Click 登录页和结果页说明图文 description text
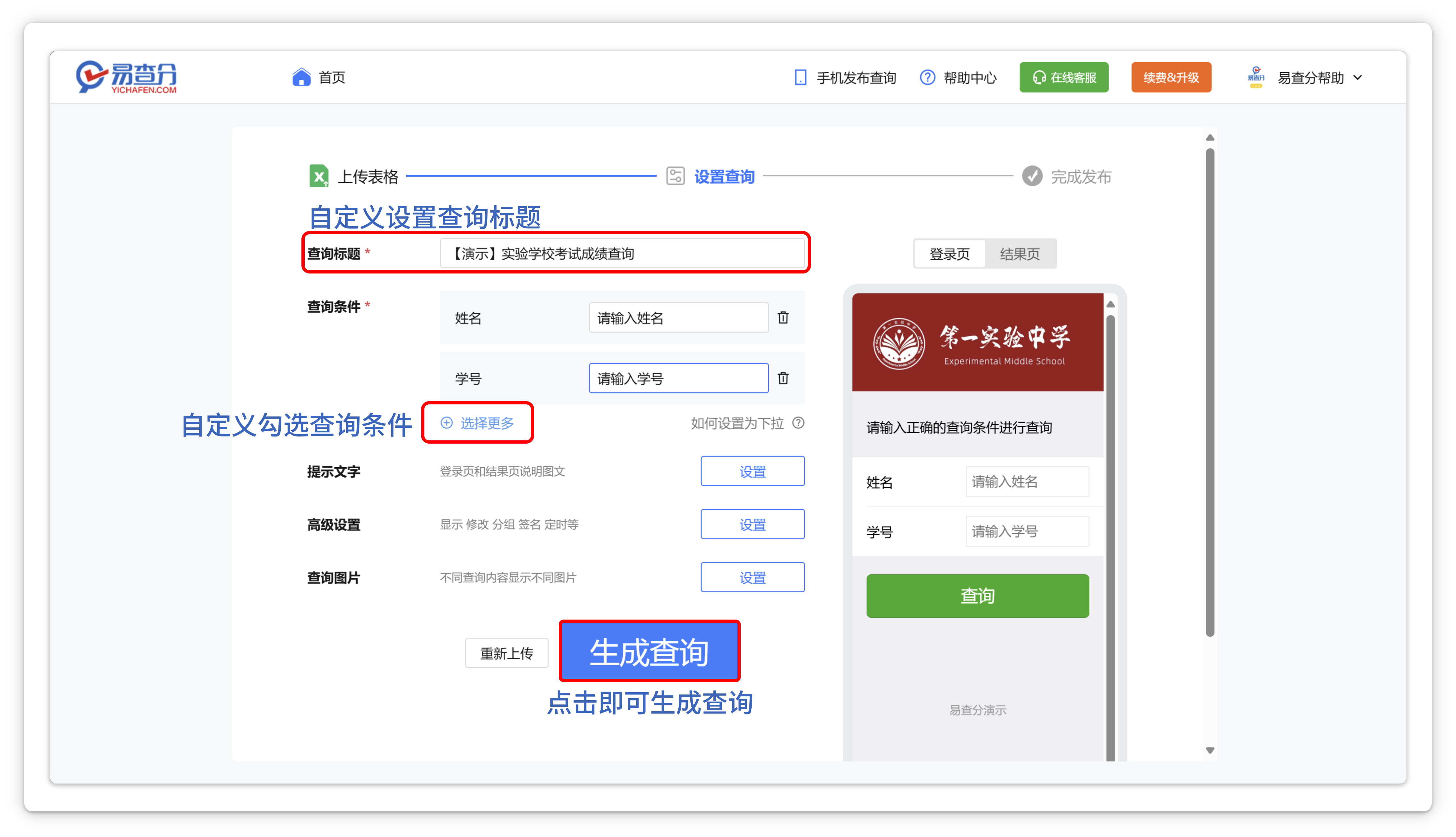 coord(503,471)
